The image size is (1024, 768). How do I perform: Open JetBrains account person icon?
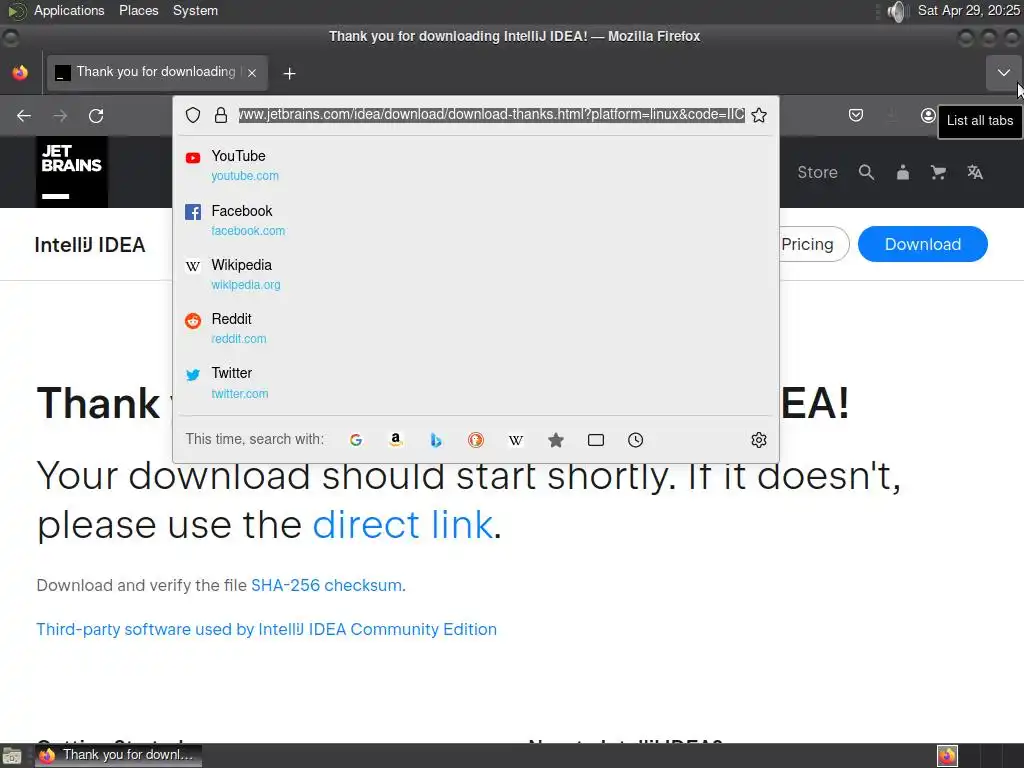coord(903,172)
